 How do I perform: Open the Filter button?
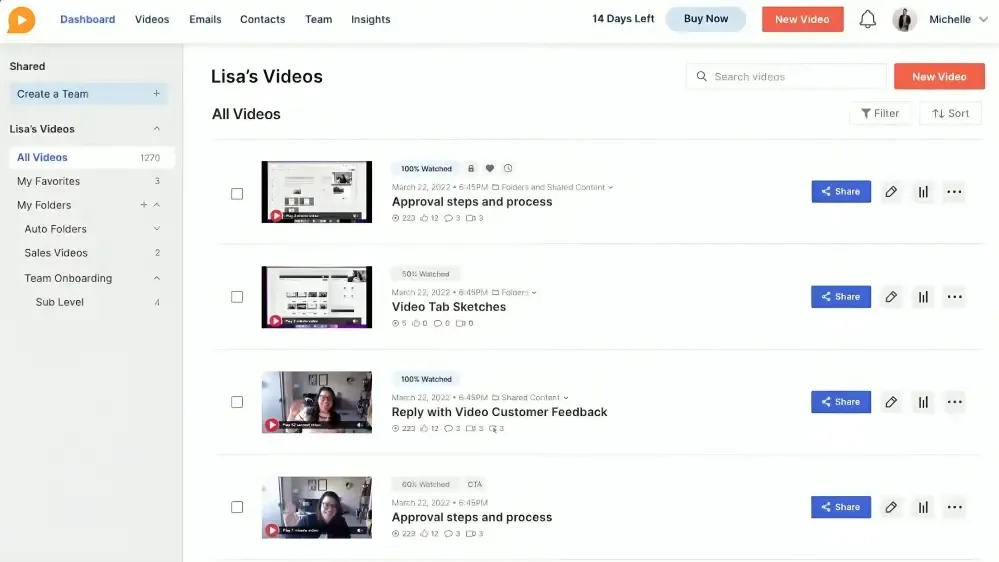point(880,113)
